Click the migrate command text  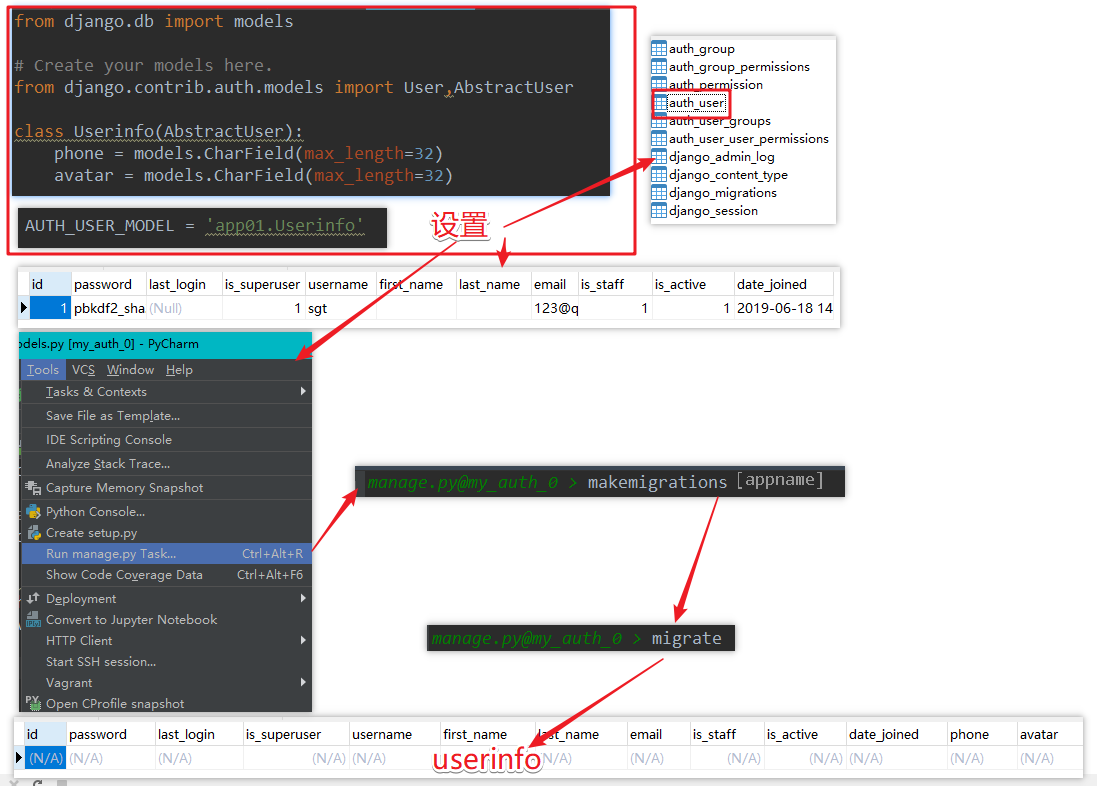point(686,638)
